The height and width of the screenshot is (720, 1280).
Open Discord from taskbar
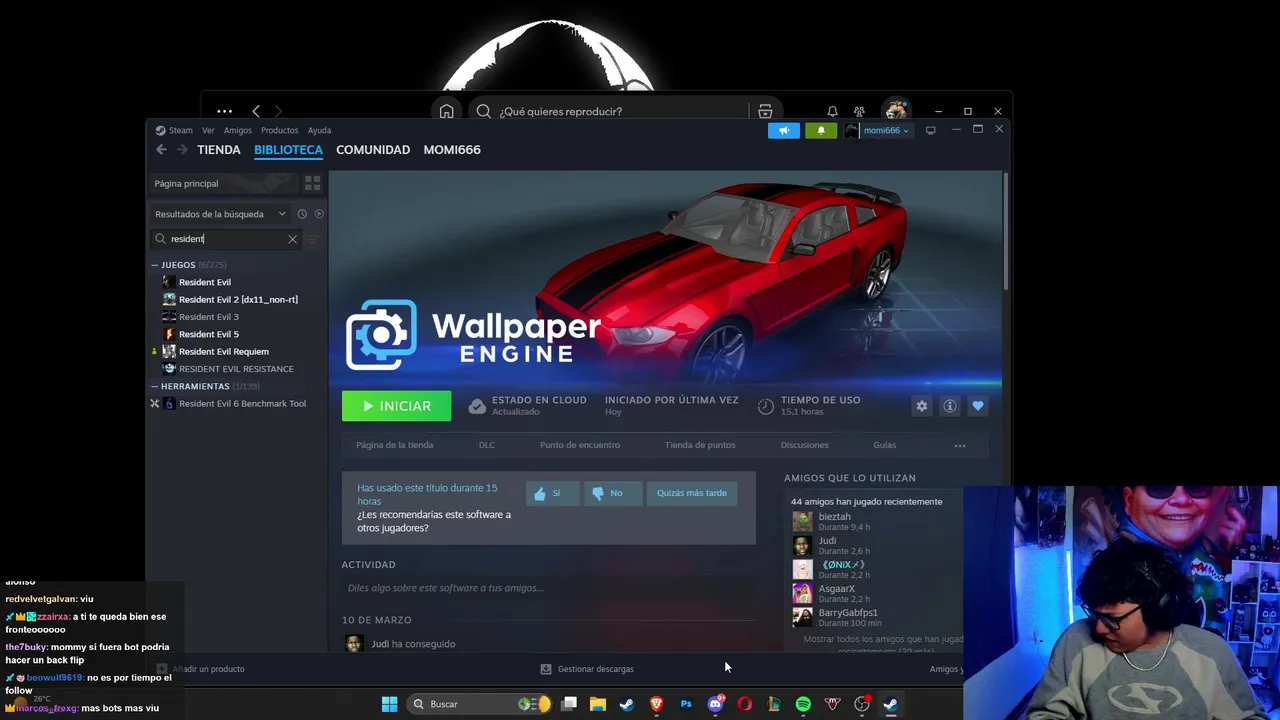[715, 704]
